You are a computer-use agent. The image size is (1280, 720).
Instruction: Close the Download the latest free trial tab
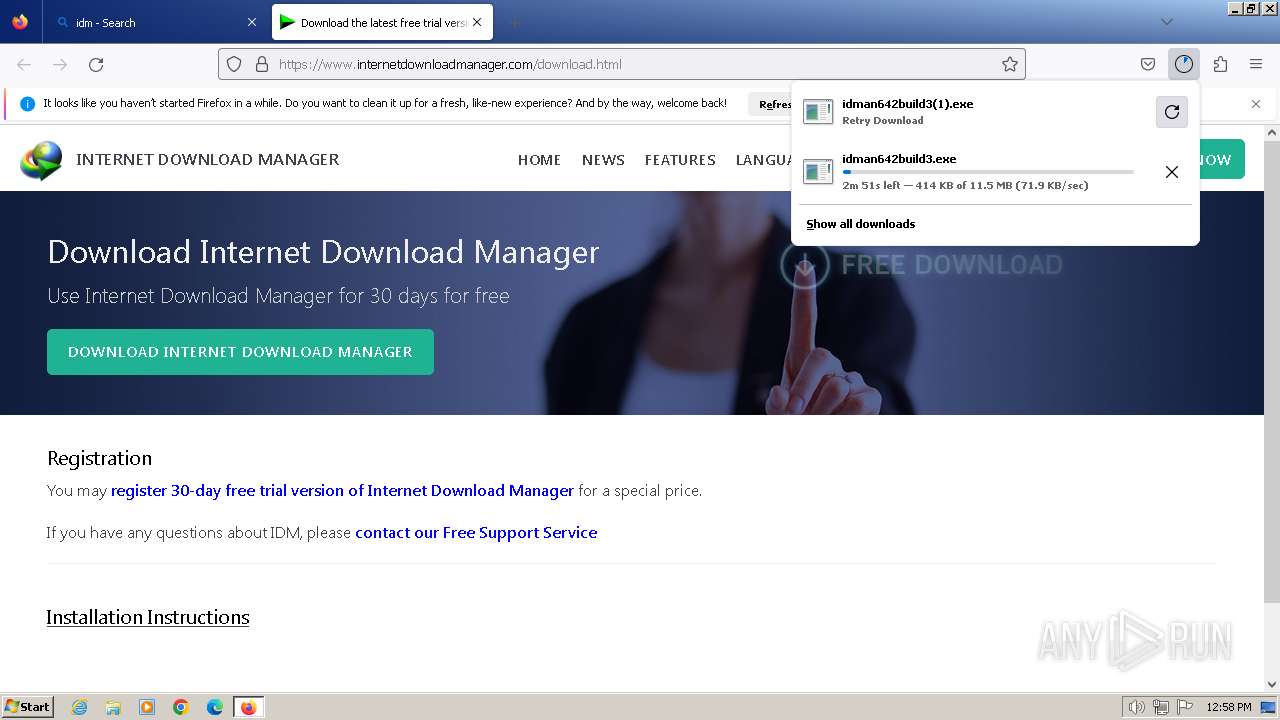477,22
